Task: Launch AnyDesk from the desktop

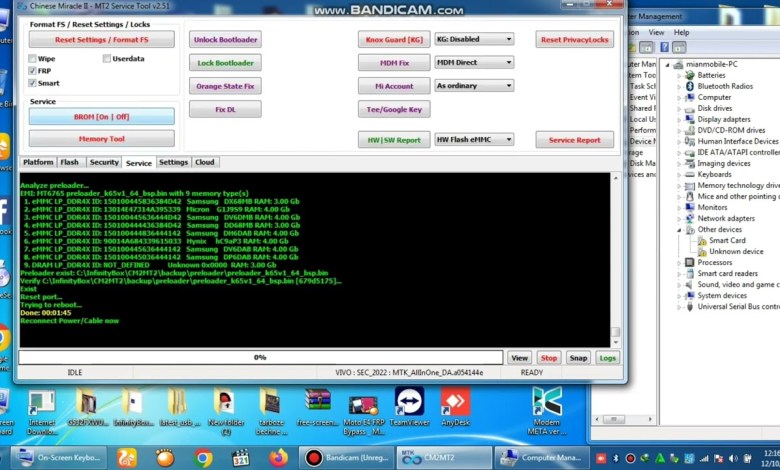Action: coord(455,403)
